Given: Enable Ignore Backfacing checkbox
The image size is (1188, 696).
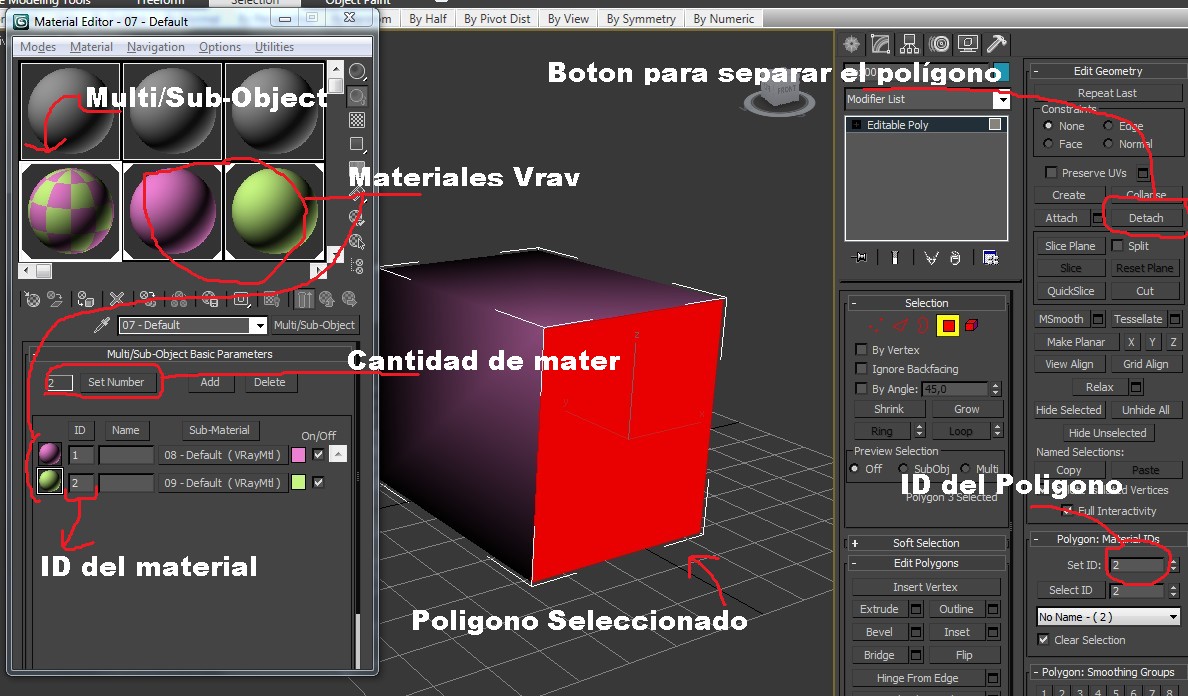Looking at the screenshot, I should tap(861, 368).
